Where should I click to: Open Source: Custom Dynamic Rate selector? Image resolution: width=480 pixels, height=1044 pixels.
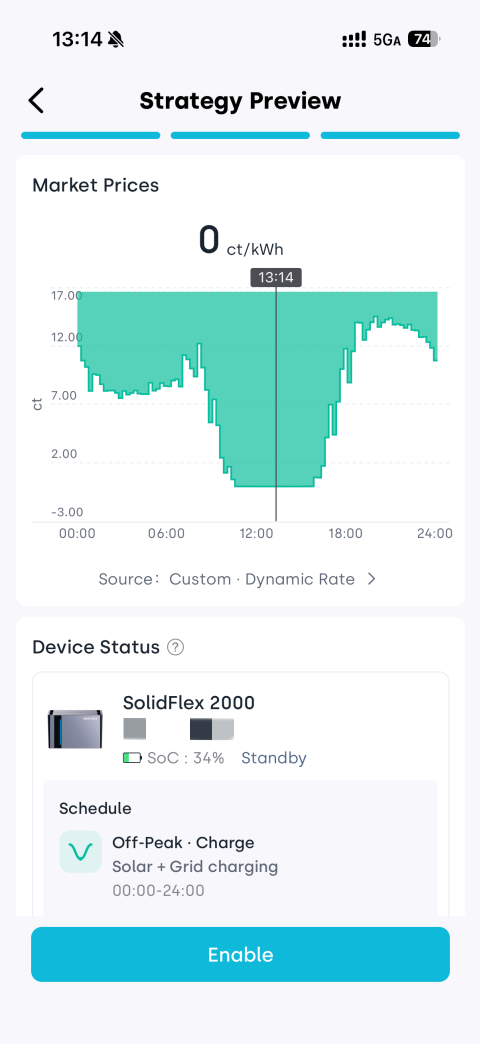(238, 579)
